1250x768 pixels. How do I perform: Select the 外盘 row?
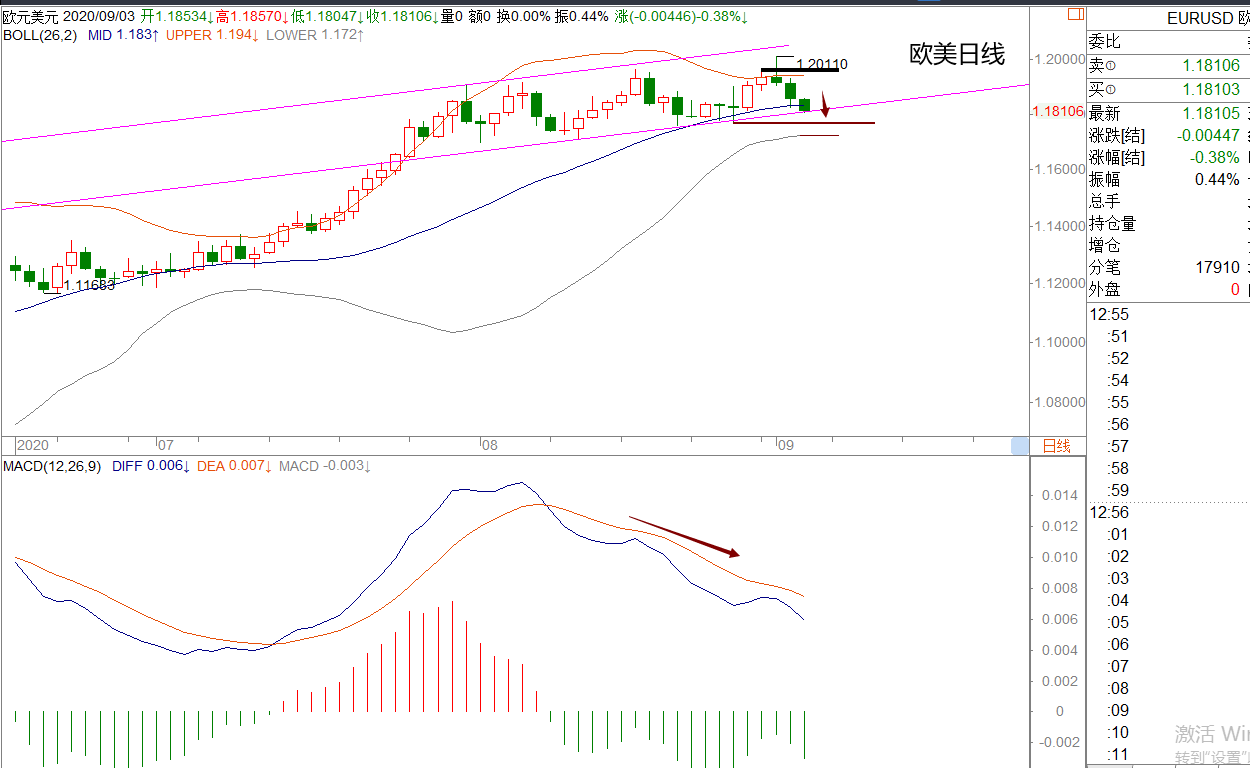click(x=1168, y=290)
